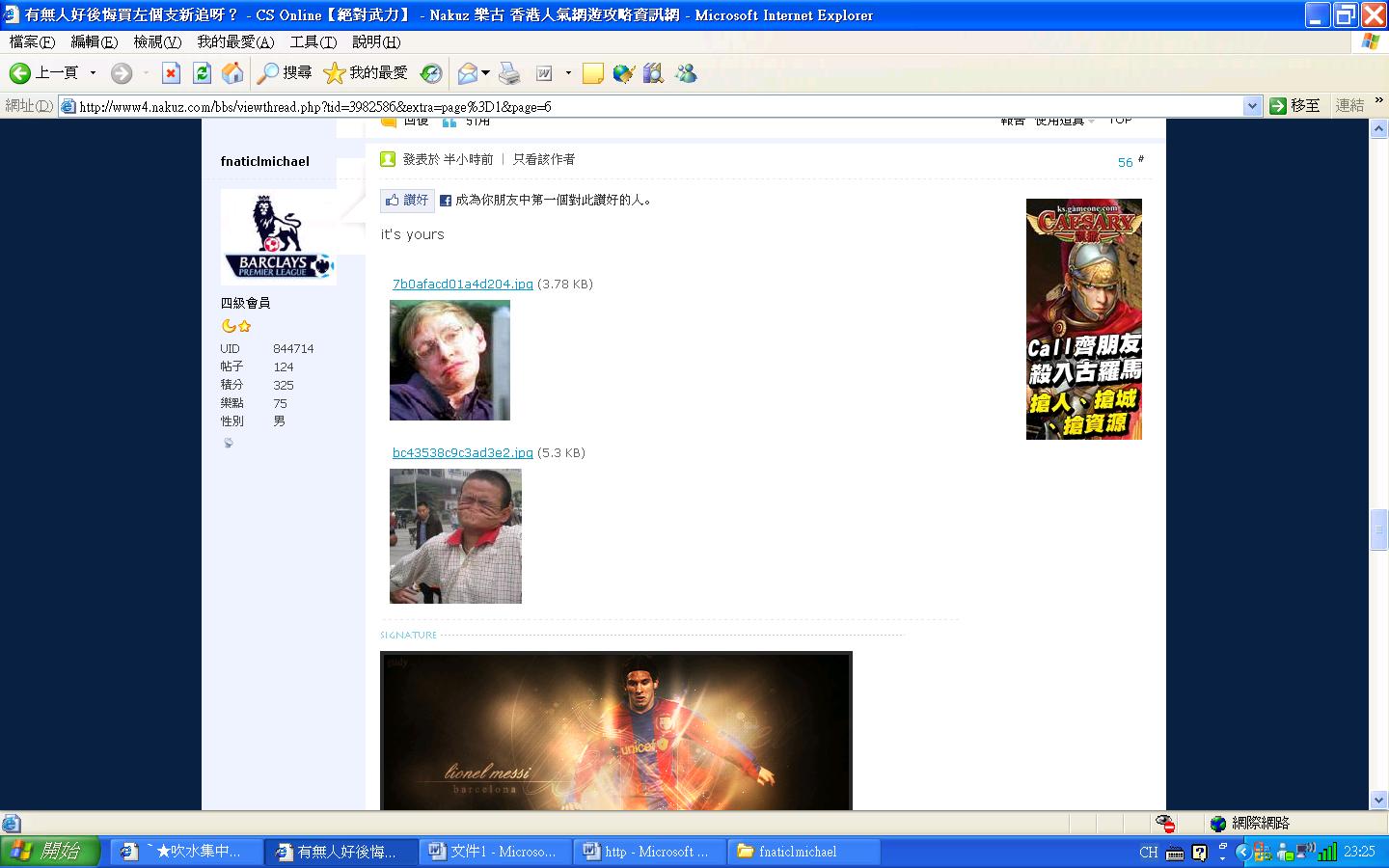Viewport: 1389px width, 868px height.
Task: Launch the Messenger people icon
Action: coord(686,73)
